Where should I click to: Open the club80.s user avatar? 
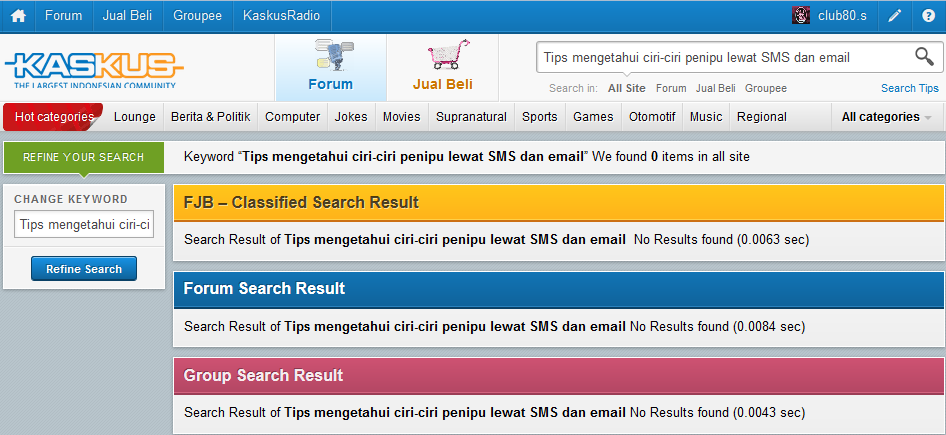[801, 16]
